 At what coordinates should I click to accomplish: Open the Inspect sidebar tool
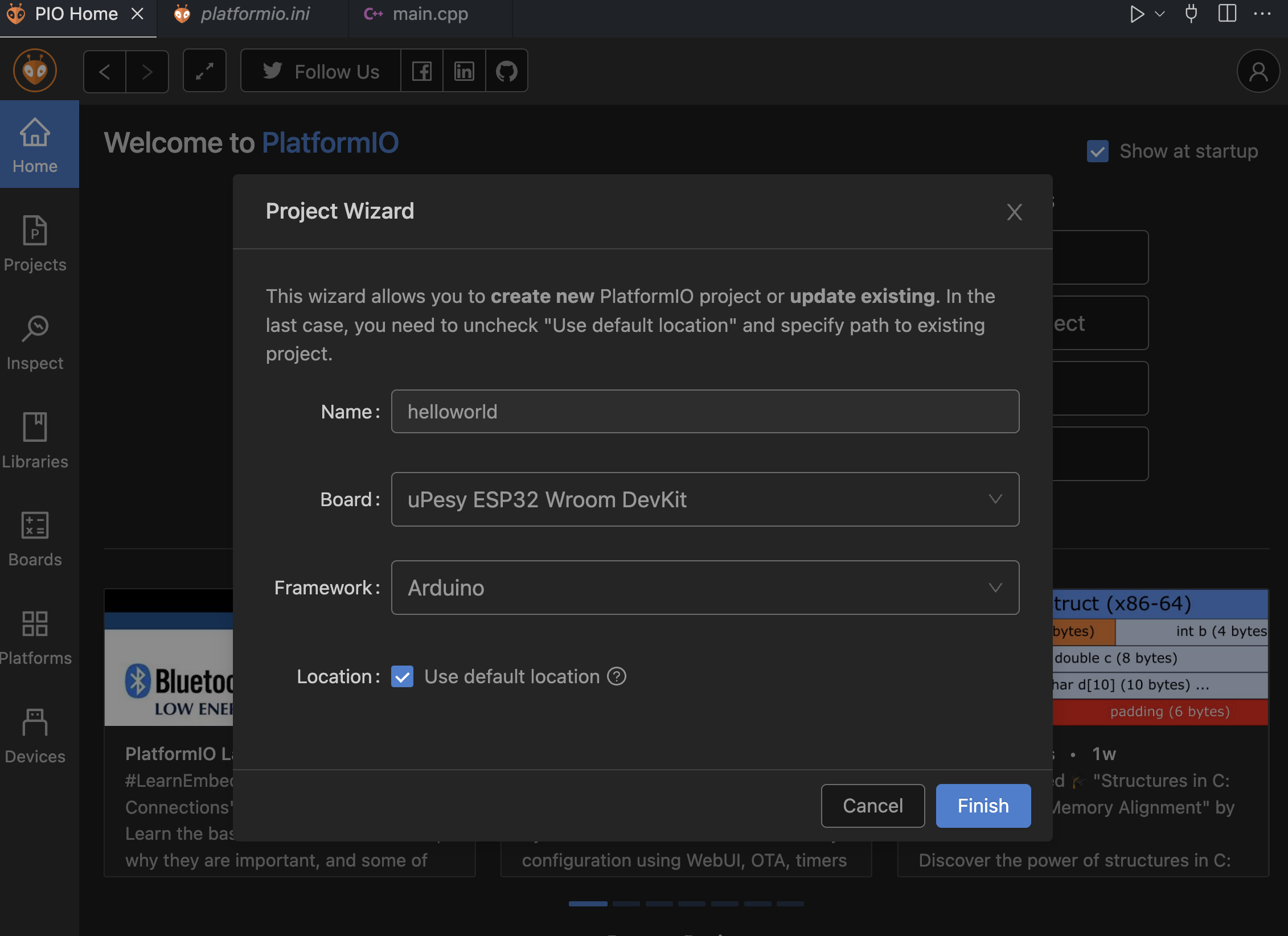pyautogui.click(x=35, y=342)
